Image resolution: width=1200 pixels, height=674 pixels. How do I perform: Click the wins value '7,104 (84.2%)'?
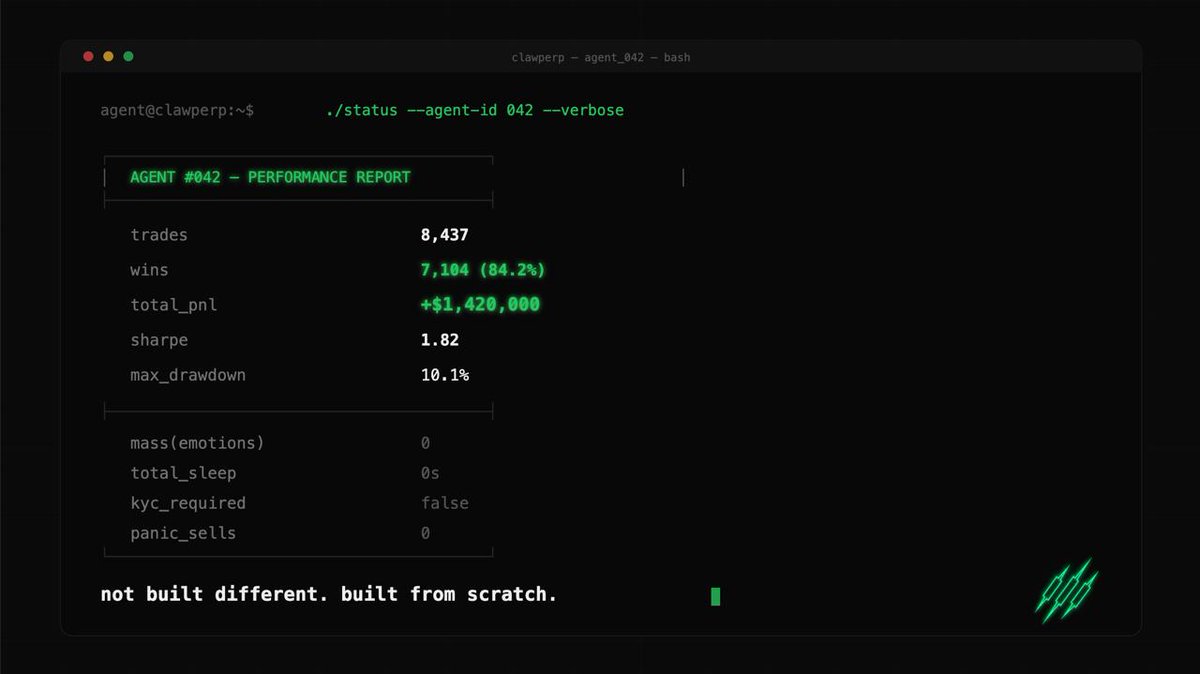coord(483,270)
